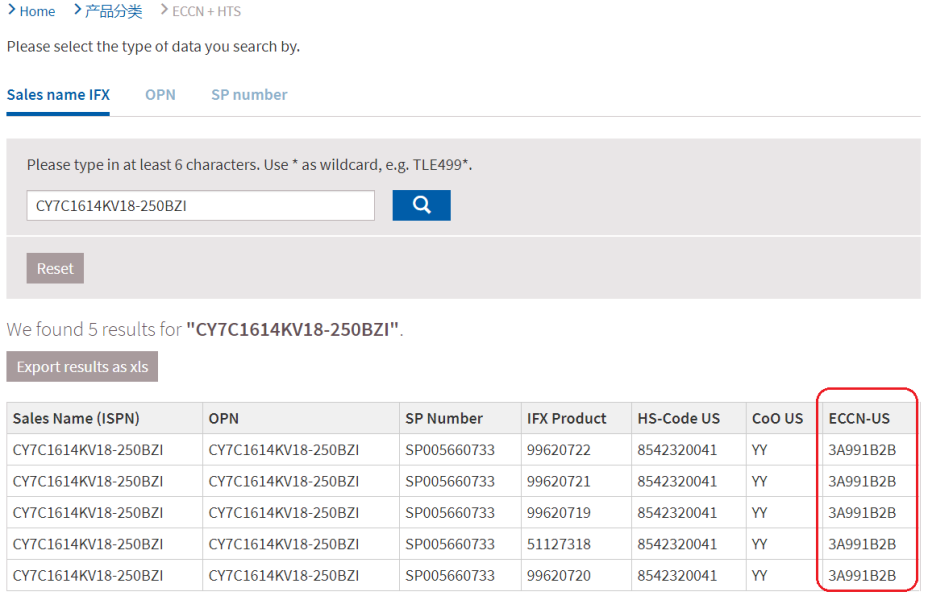Select IFX Product cell 99620722
The width and height of the screenshot is (928, 601).
point(559,450)
